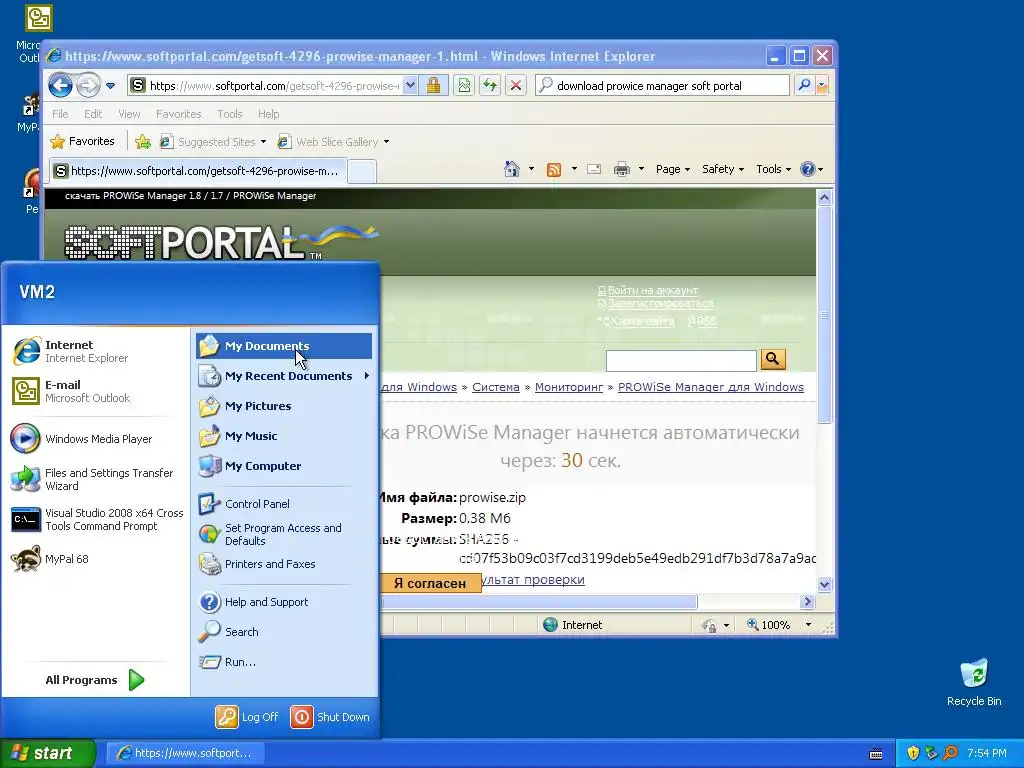Open the Tools menu in menu bar

click(x=229, y=114)
